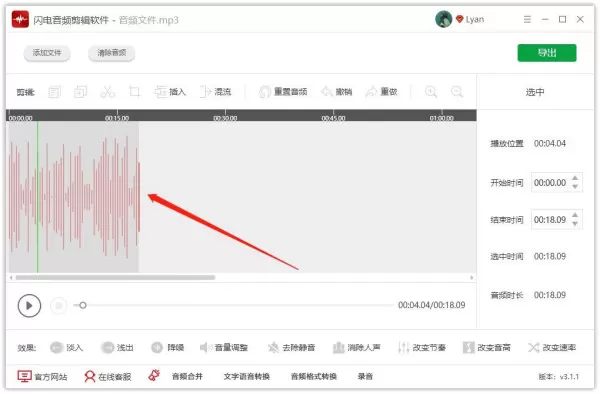This screenshot has width=600, height=394.
Task: Click the 插入 insert tool
Action: [x=170, y=92]
